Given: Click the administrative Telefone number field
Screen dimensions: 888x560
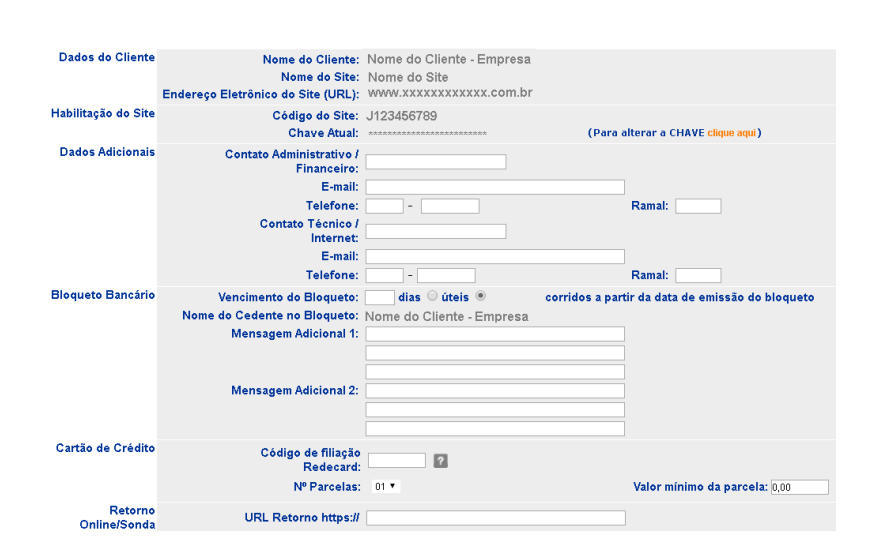Looking at the screenshot, I should click(450, 206).
